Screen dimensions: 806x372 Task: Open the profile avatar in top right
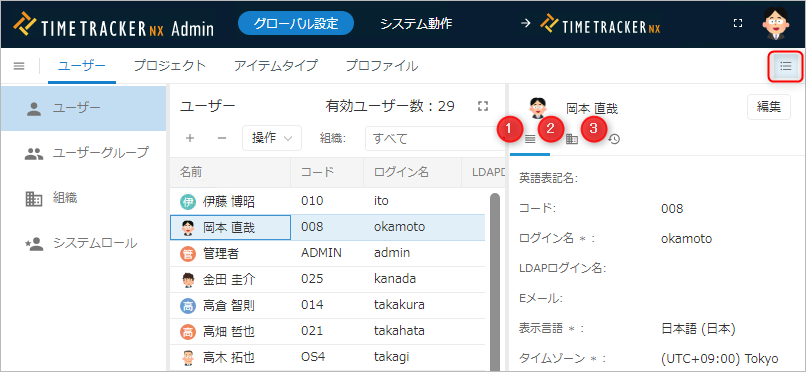point(776,24)
